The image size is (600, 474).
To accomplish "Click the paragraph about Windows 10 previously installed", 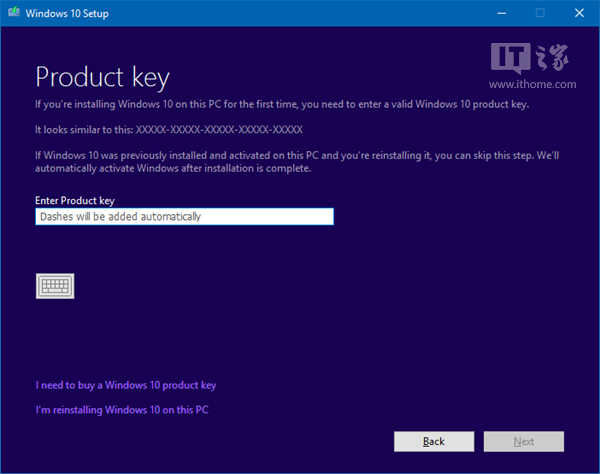I will [297, 162].
